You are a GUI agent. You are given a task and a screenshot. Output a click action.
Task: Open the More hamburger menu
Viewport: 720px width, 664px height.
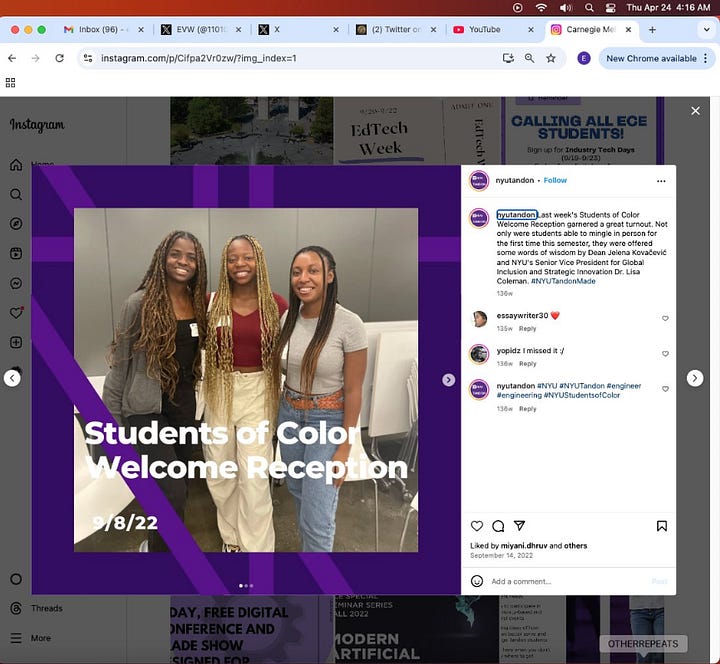click(30, 638)
